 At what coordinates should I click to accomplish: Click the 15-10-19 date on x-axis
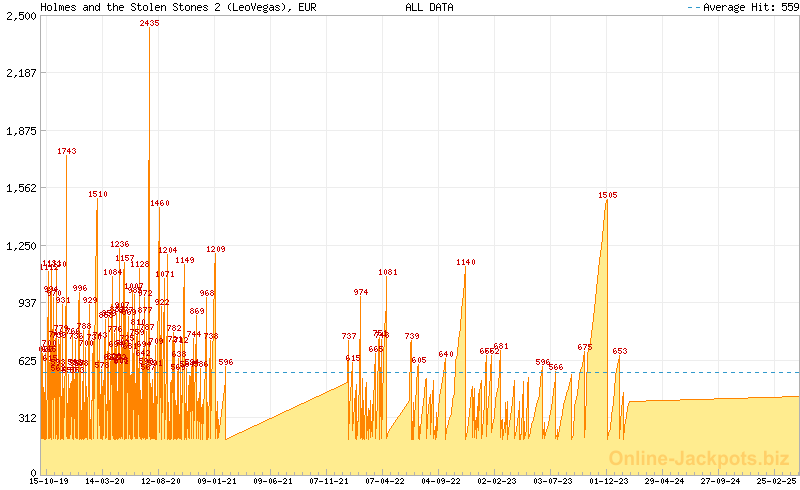click(50, 481)
